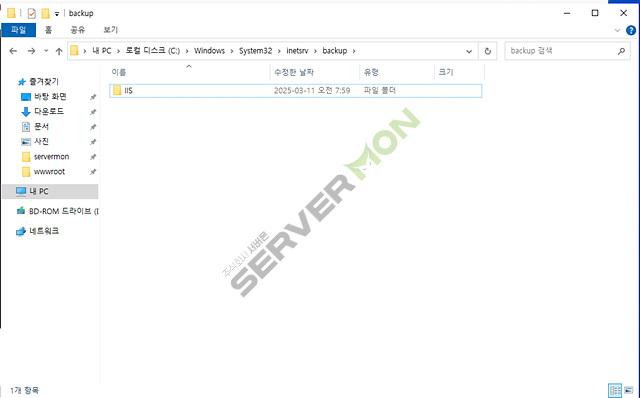640x398 pixels.
Task: Switch to details view icon
Action: (615, 390)
